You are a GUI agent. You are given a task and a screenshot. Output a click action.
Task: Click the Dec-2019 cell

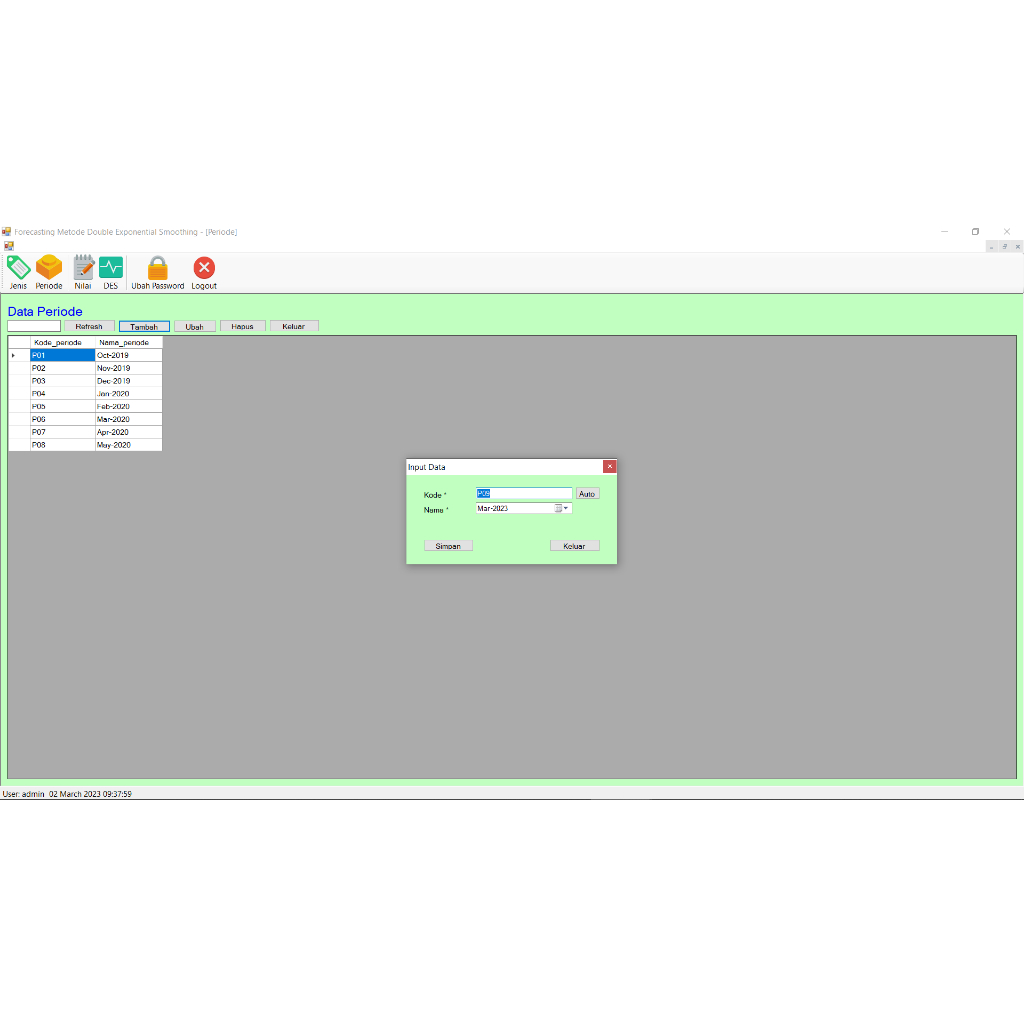coord(128,381)
